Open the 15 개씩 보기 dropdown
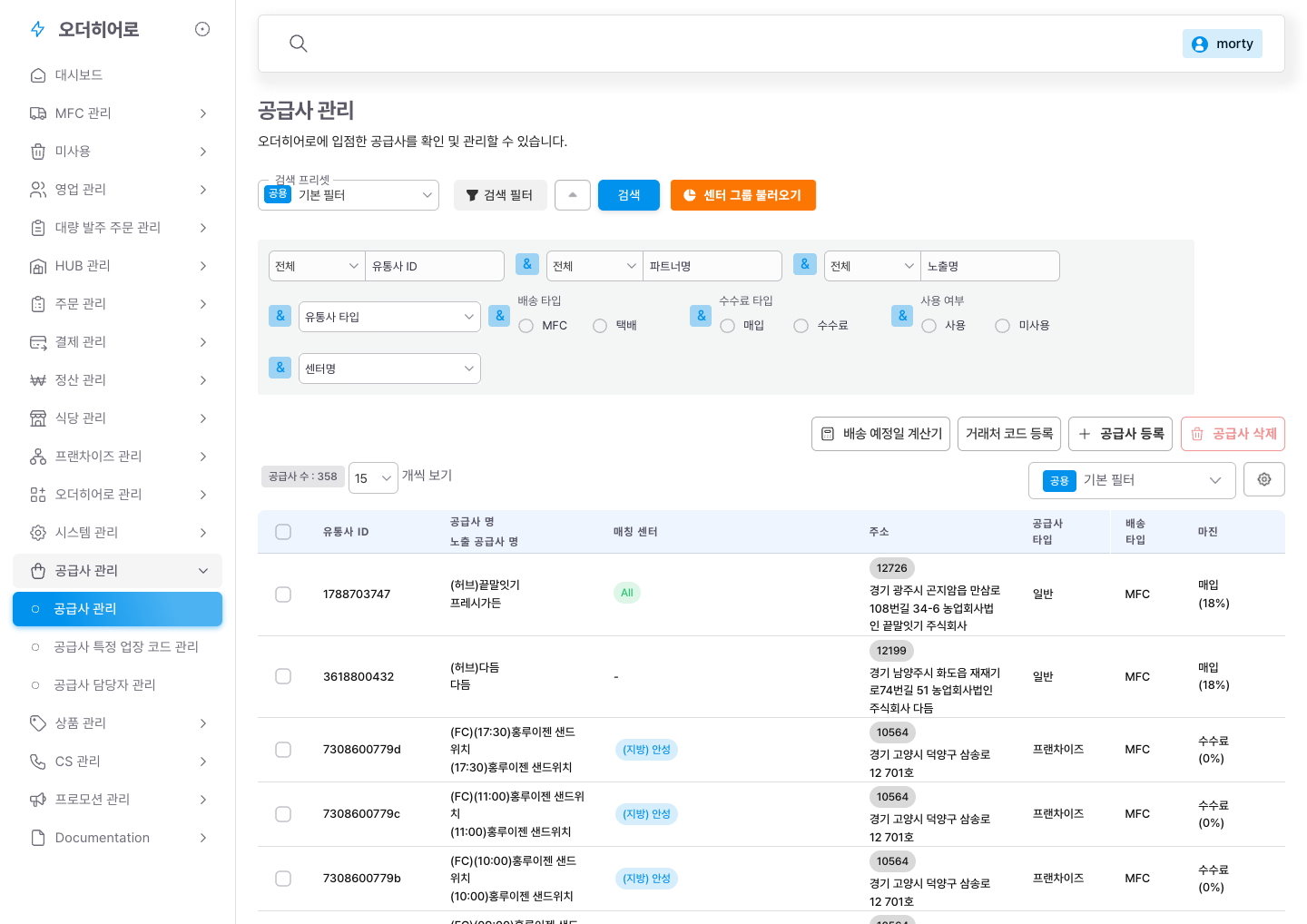Screen dimensions: 1307x924 (x=373, y=477)
